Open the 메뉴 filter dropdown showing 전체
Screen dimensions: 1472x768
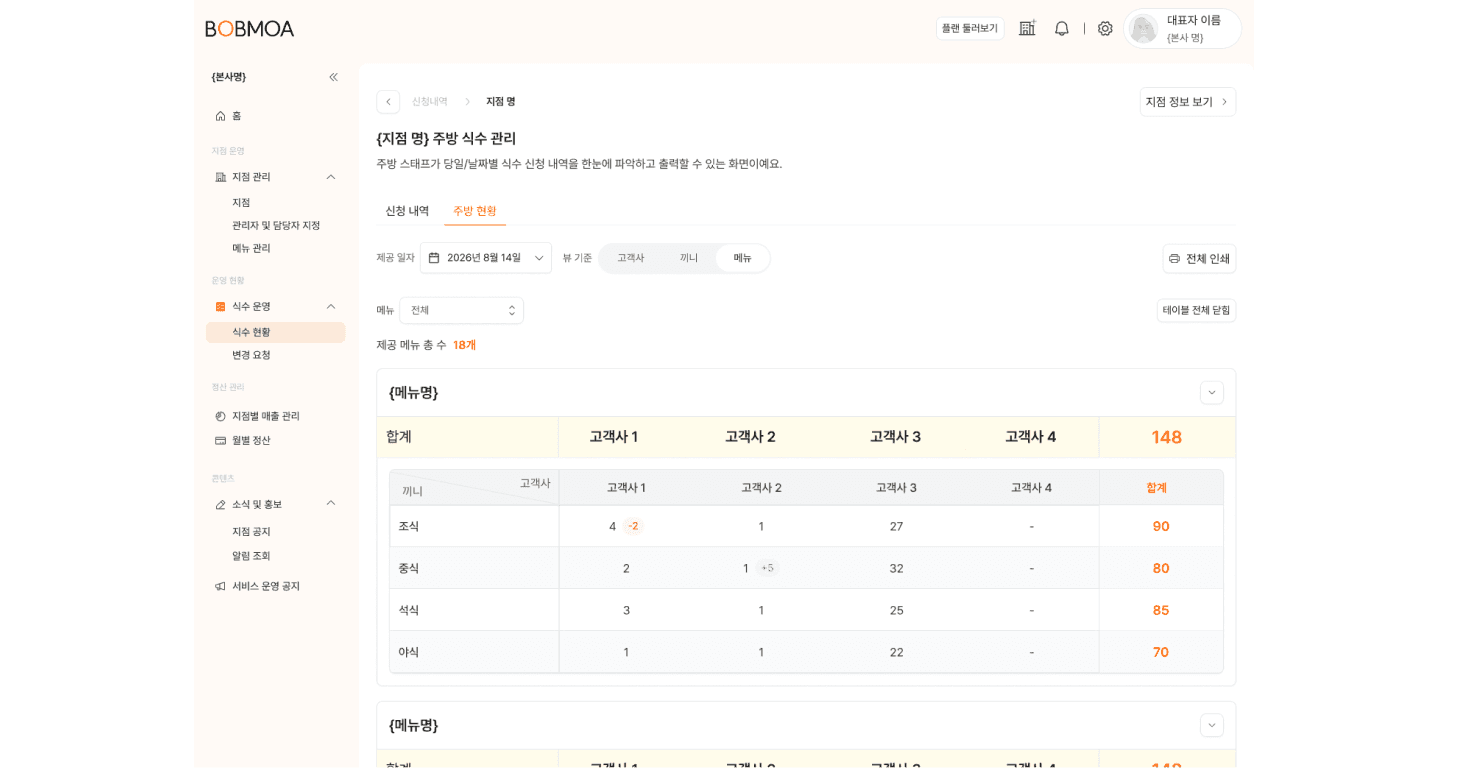(x=461, y=310)
